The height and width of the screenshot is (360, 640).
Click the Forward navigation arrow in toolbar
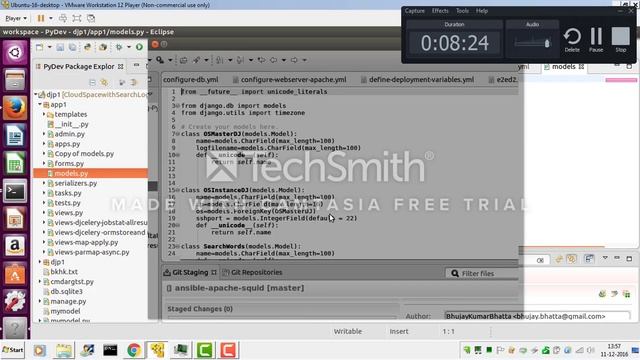coord(294,60)
